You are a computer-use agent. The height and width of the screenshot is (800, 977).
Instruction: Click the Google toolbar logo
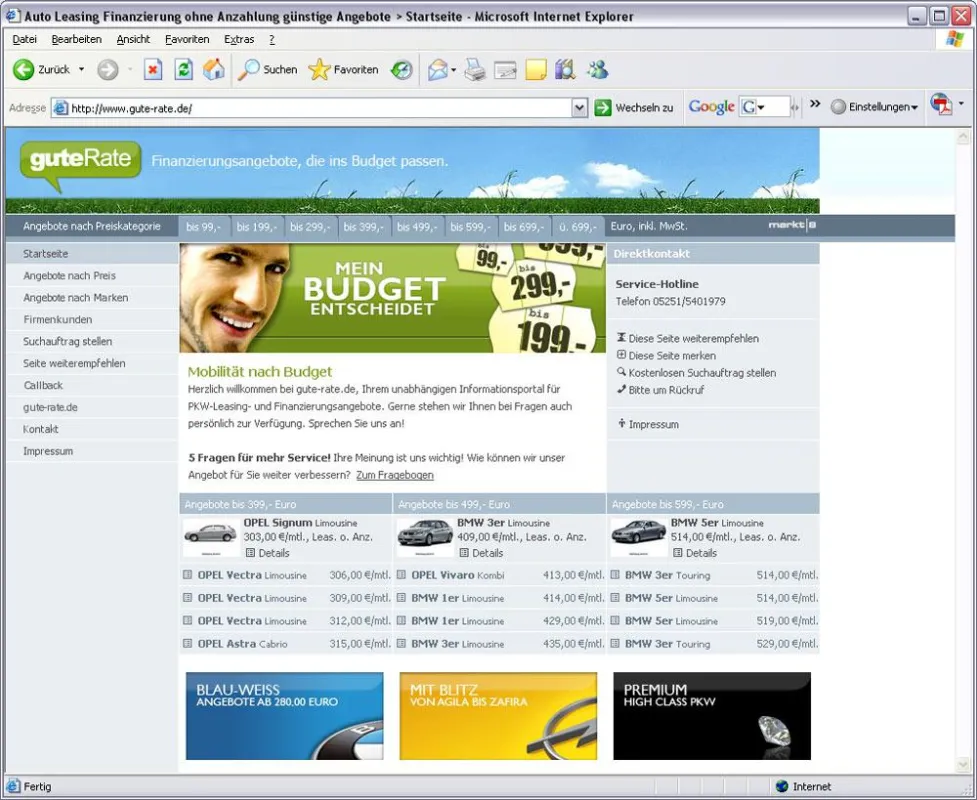(x=711, y=107)
